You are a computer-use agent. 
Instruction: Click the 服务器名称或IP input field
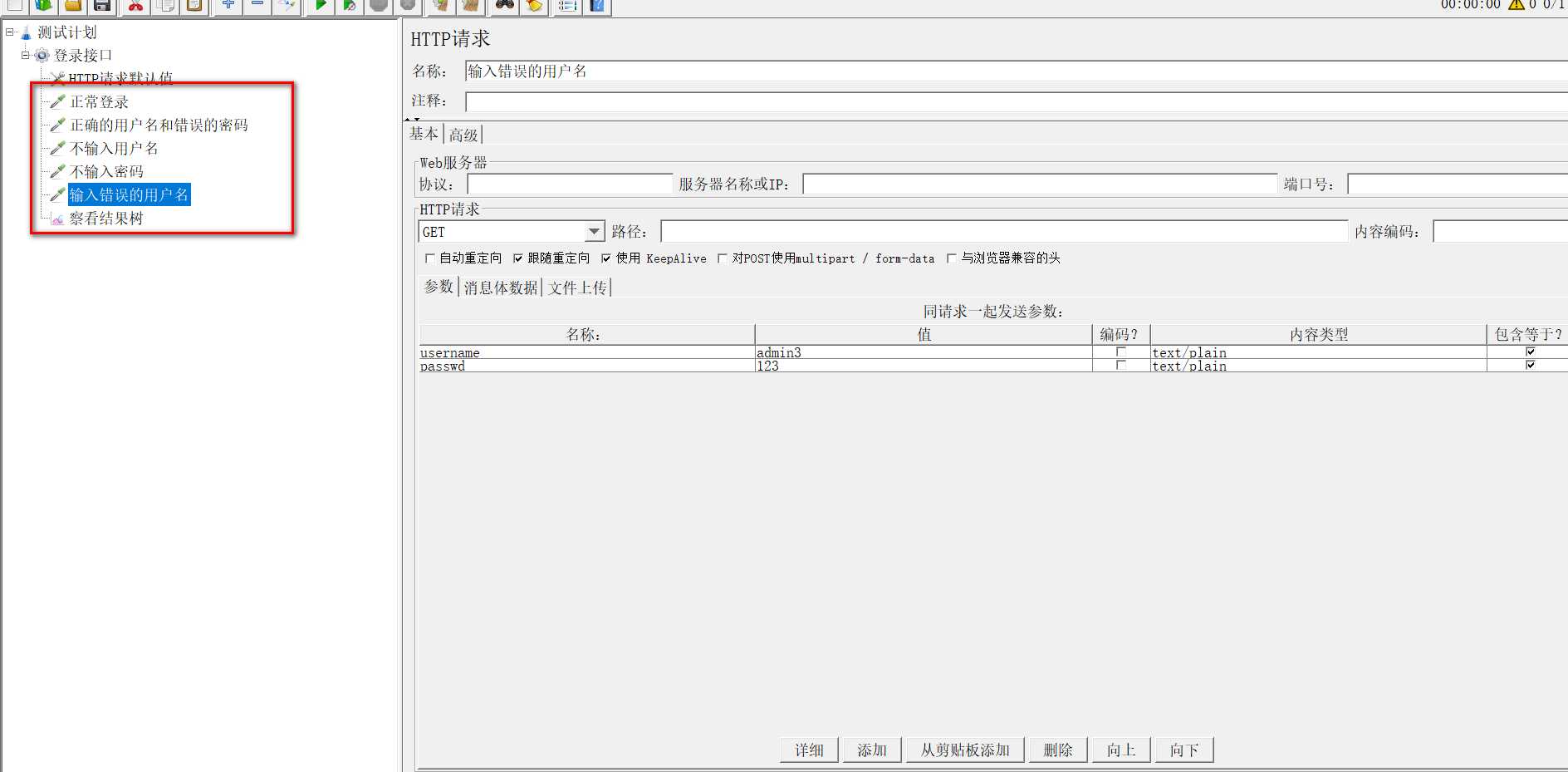1040,184
